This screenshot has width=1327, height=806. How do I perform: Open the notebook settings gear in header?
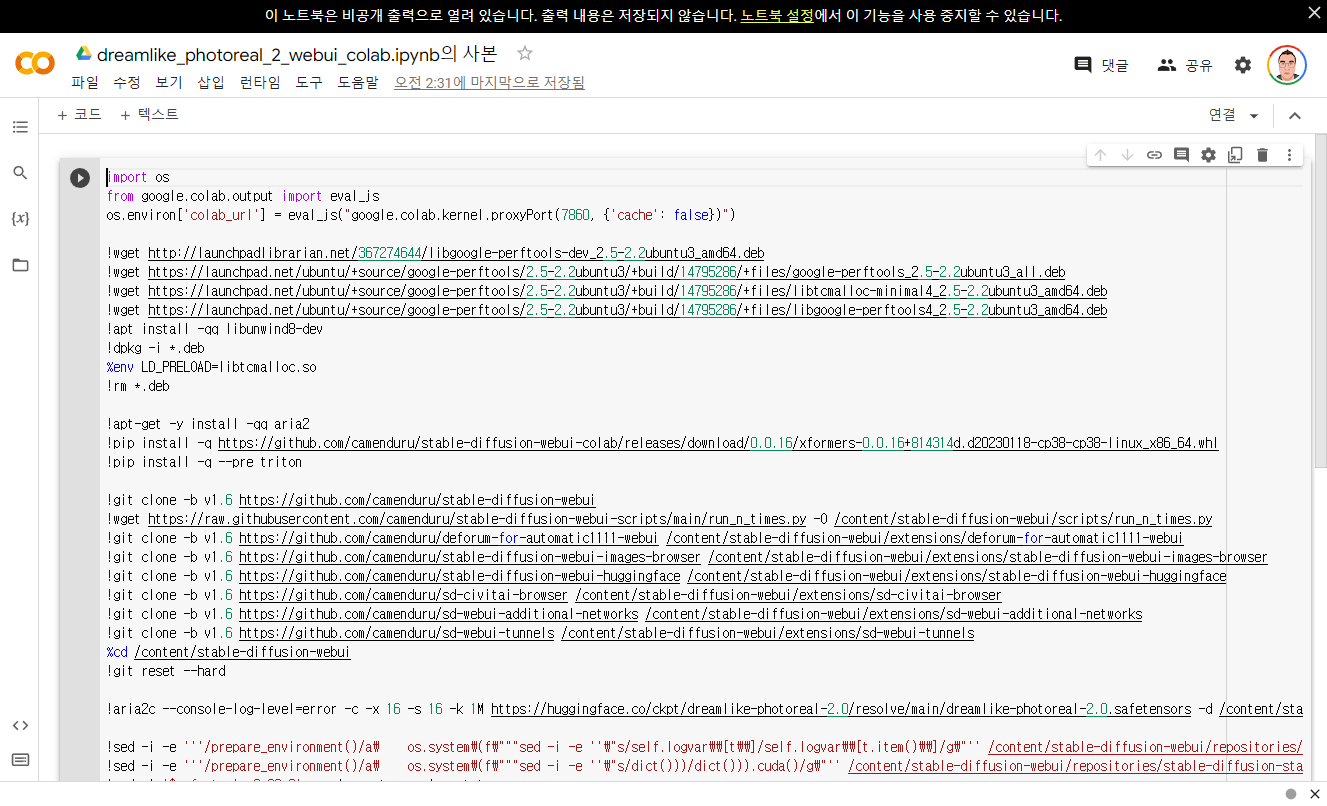(1243, 65)
